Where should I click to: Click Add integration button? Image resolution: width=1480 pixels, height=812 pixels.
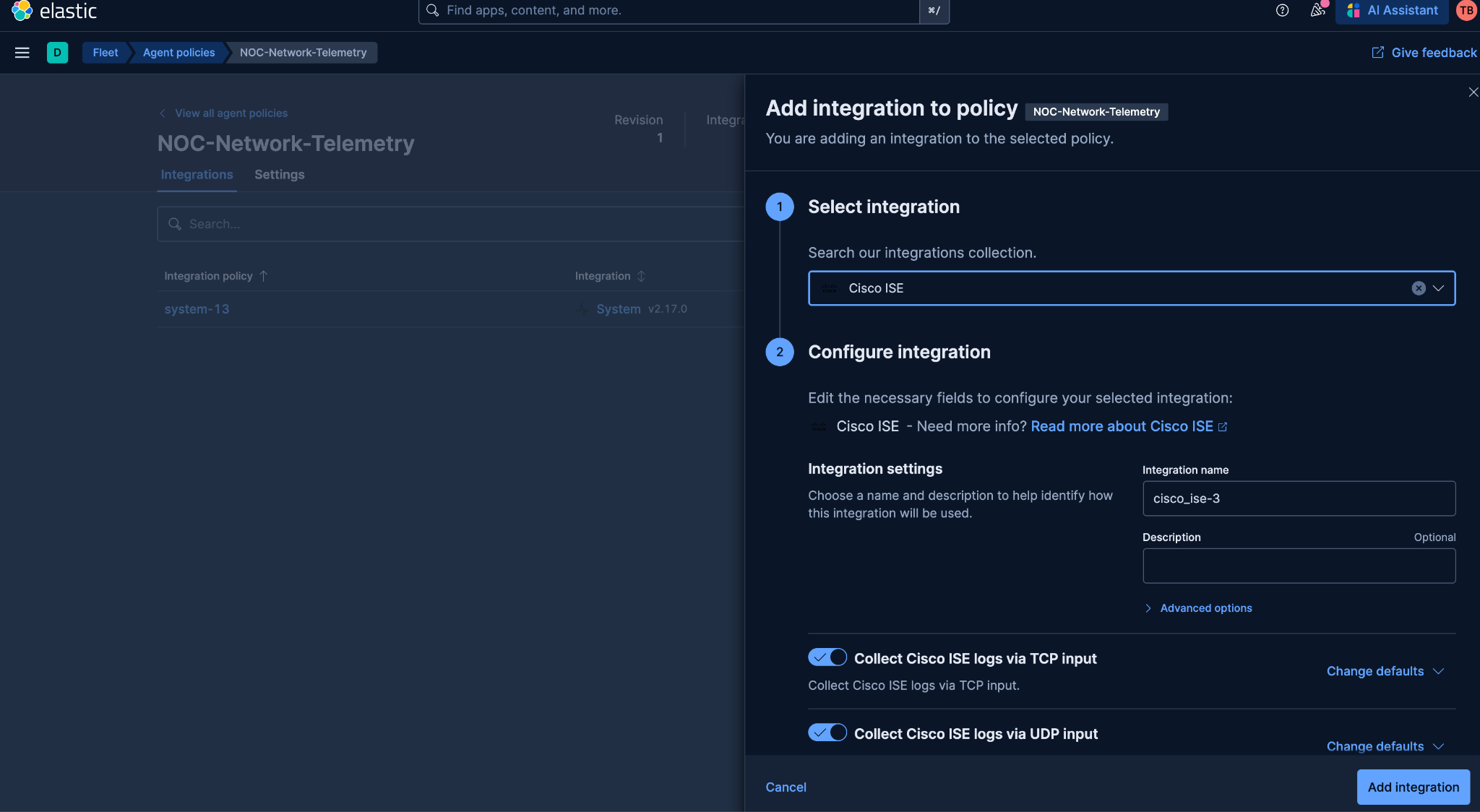click(1413, 787)
